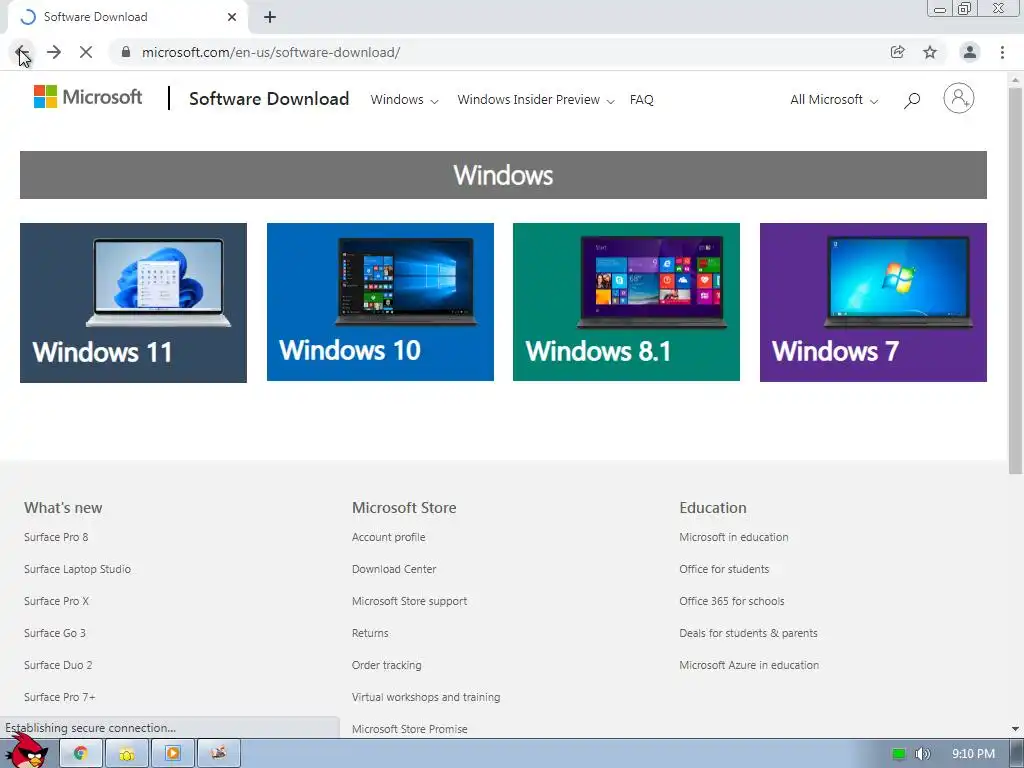The width and height of the screenshot is (1024, 768).
Task: Open Account profile link
Action: click(x=389, y=537)
